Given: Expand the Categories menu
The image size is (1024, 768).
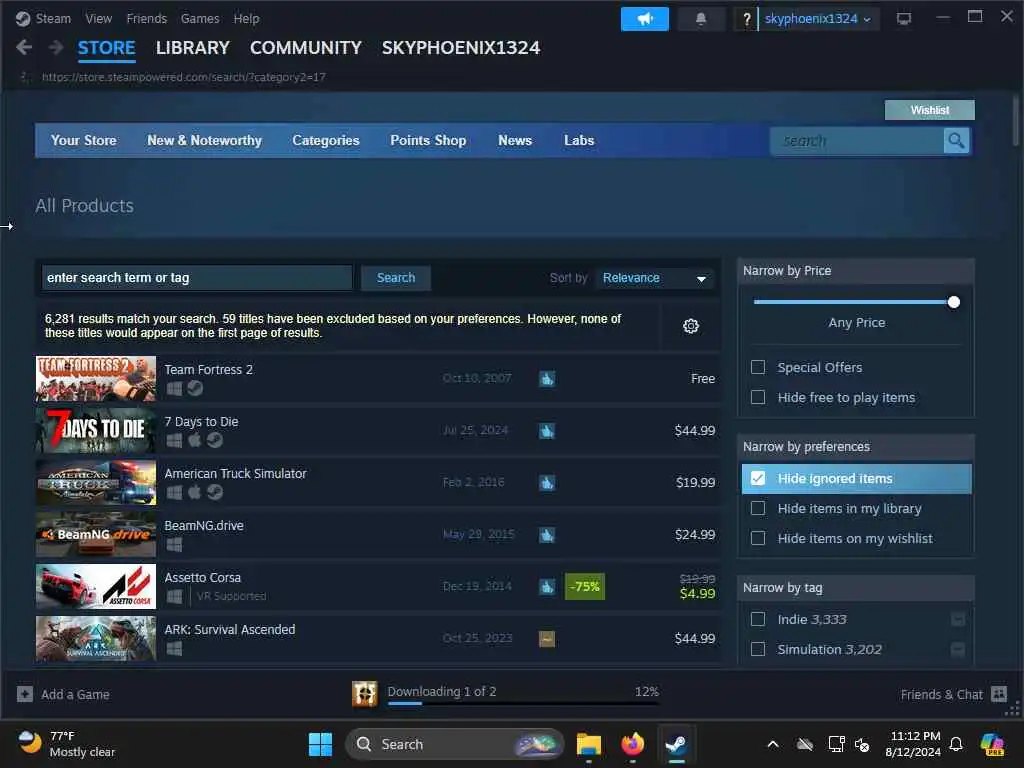Looking at the screenshot, I should click(x=326, y=140).
